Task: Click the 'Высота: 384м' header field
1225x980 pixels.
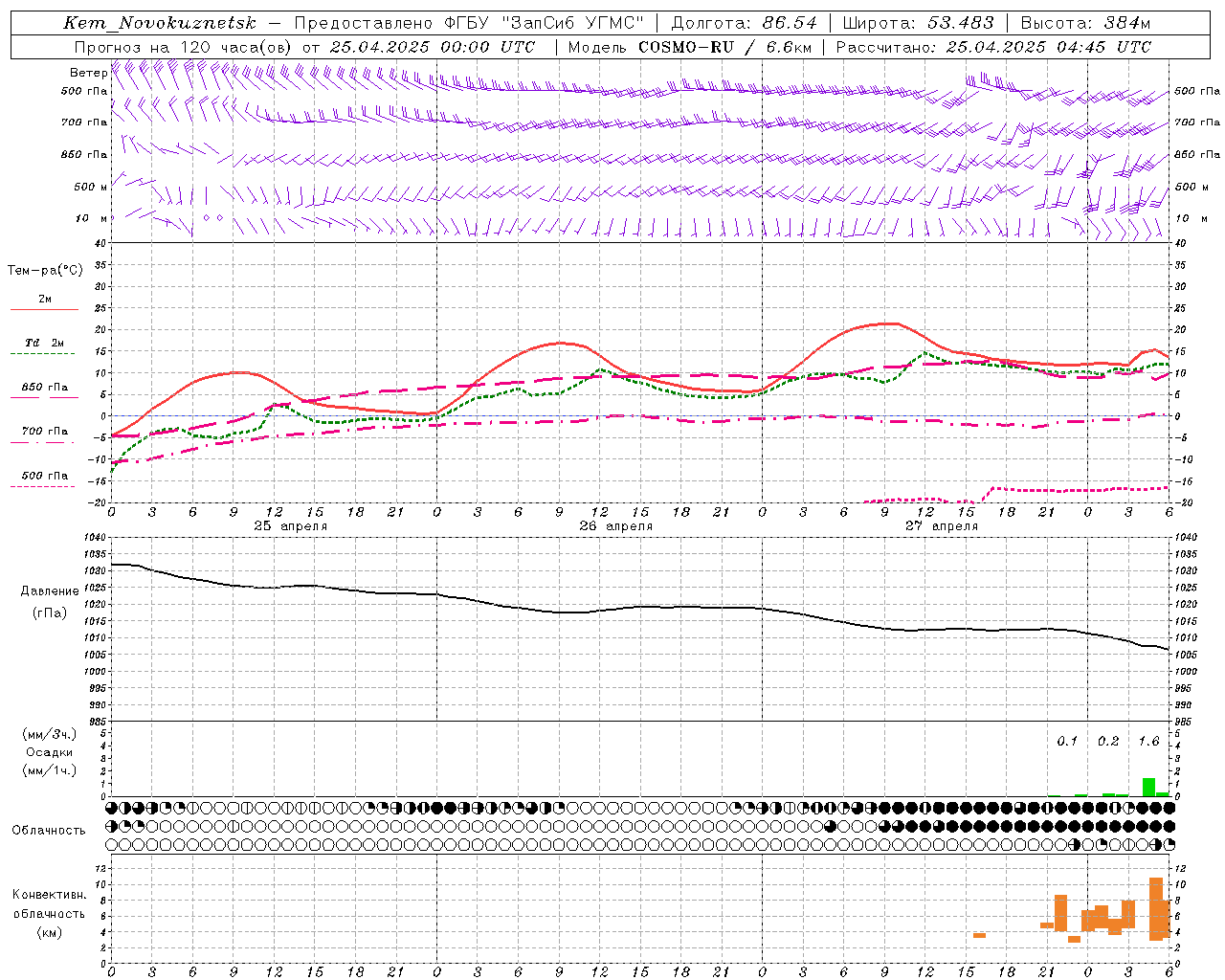Action: pyautogui.click(x=1086, y=23)
